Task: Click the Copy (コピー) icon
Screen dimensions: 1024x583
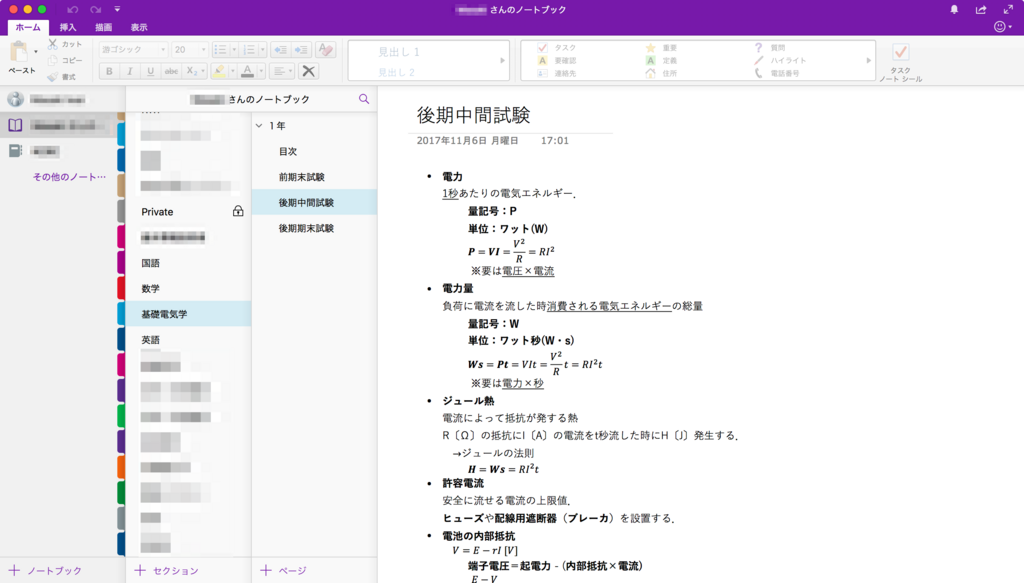Action: click(x=53, y=60)
